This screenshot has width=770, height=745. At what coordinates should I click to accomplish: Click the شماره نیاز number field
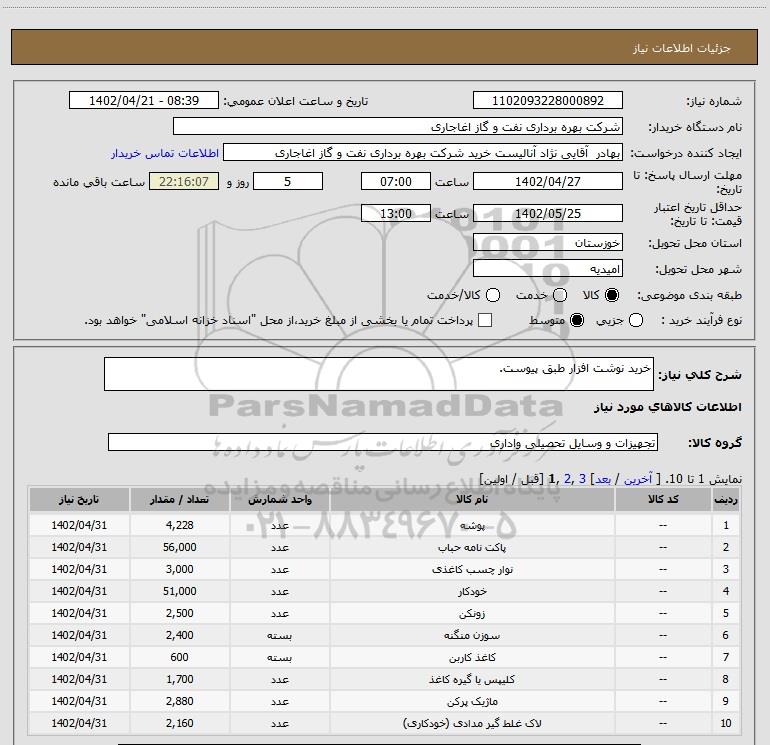(x=548, y=101)
